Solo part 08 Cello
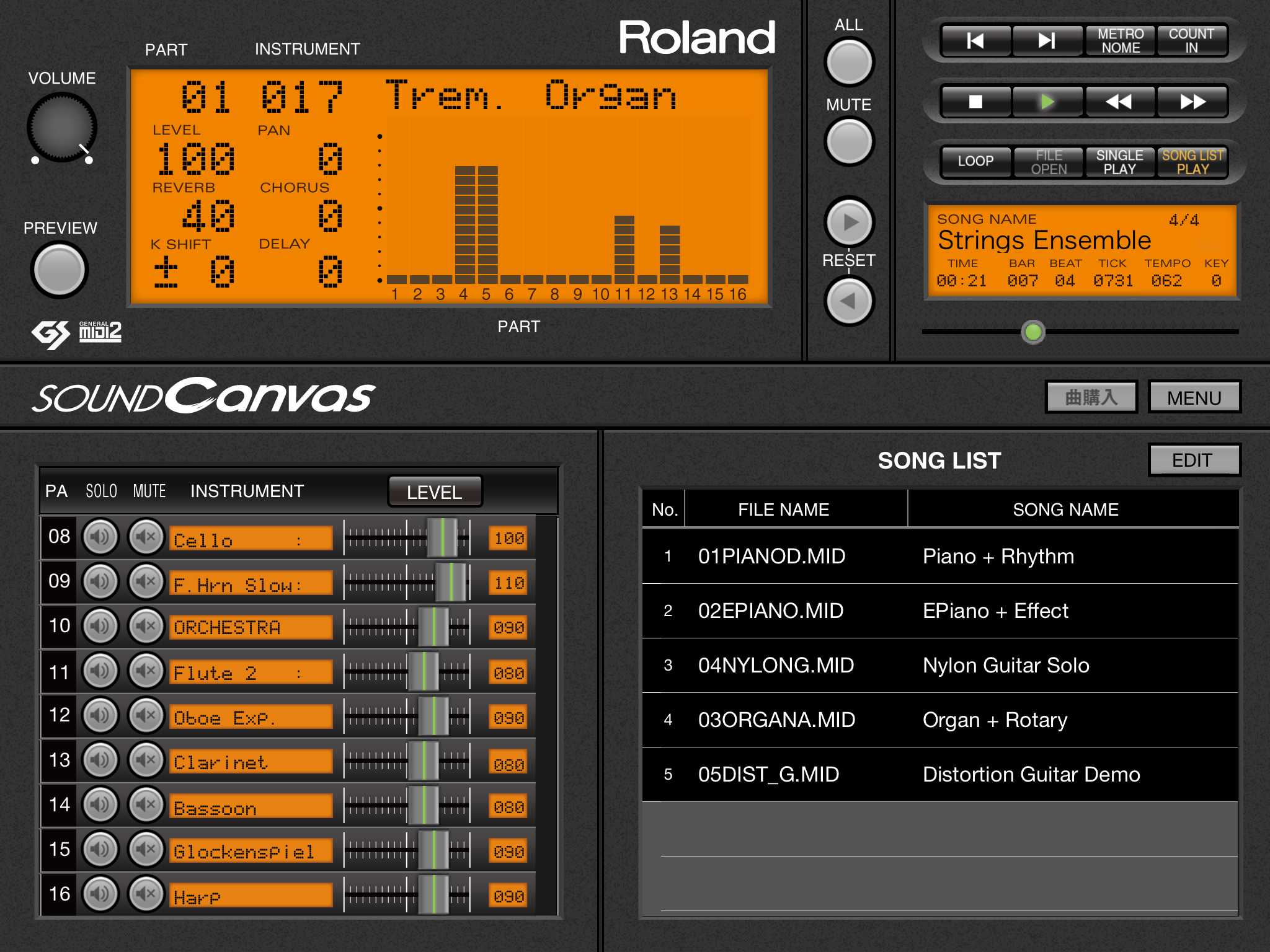Screen dimensions: 1270x952 (x=100, y=537)
